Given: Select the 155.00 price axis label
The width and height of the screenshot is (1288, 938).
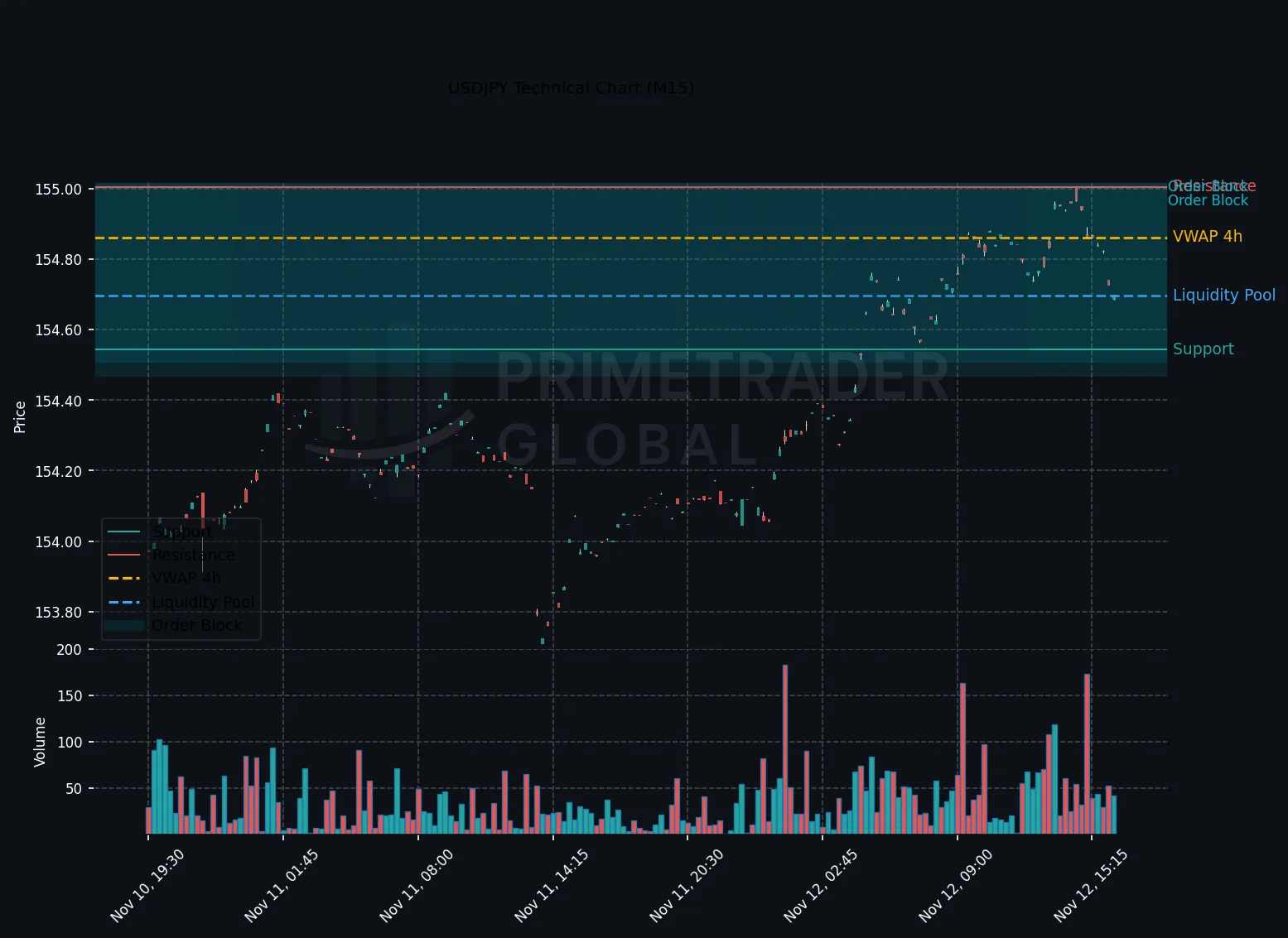Looking at the screenshot, I should pos(58,190).
